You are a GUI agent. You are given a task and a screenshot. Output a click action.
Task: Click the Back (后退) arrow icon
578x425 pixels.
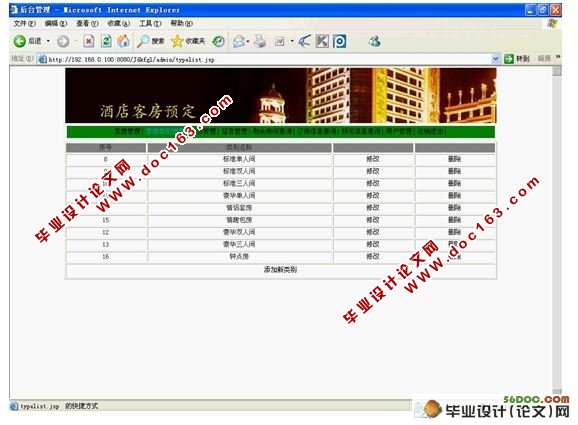19,41
